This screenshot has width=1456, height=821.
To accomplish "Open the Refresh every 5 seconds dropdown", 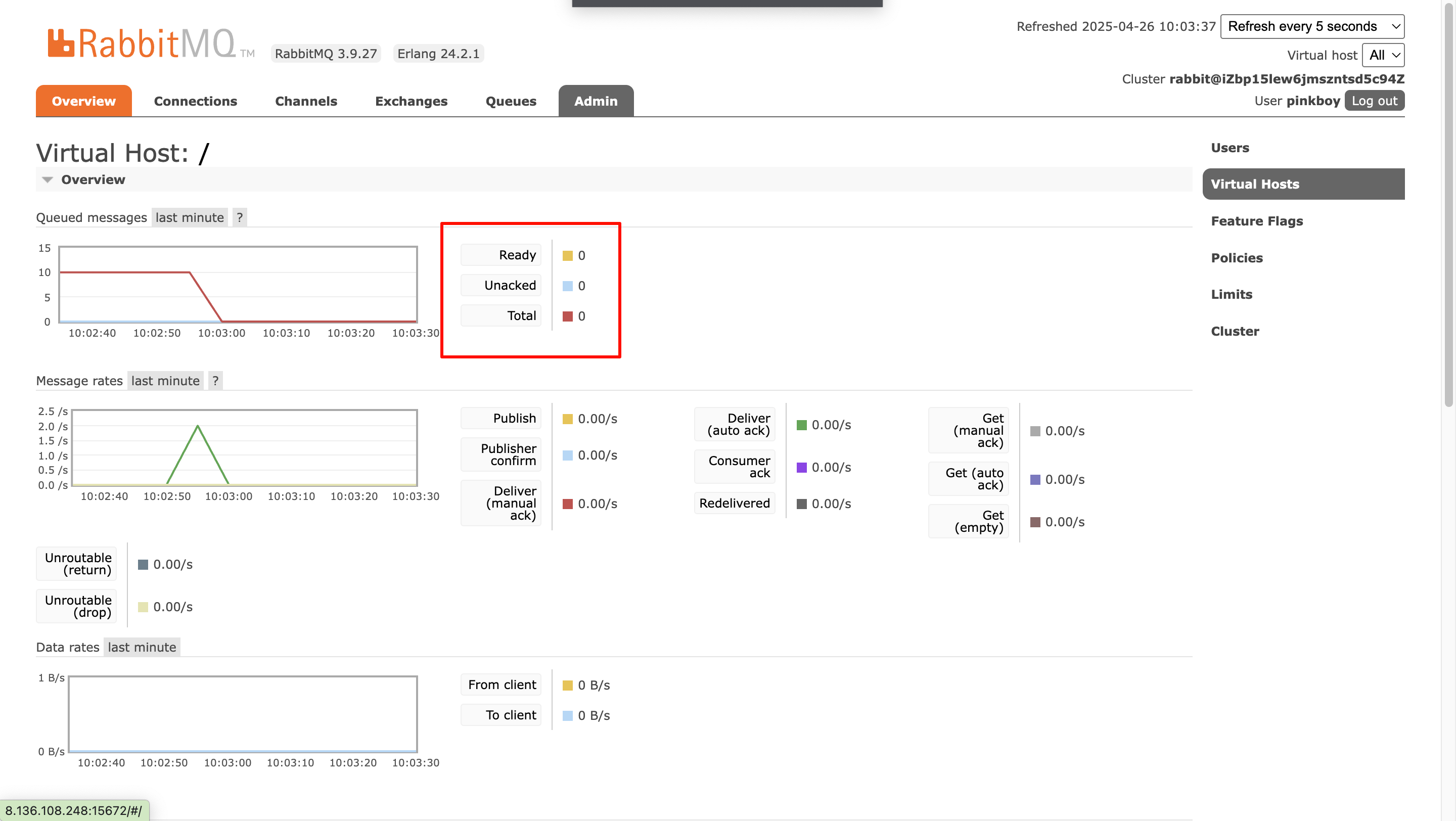I will 1312,27.
